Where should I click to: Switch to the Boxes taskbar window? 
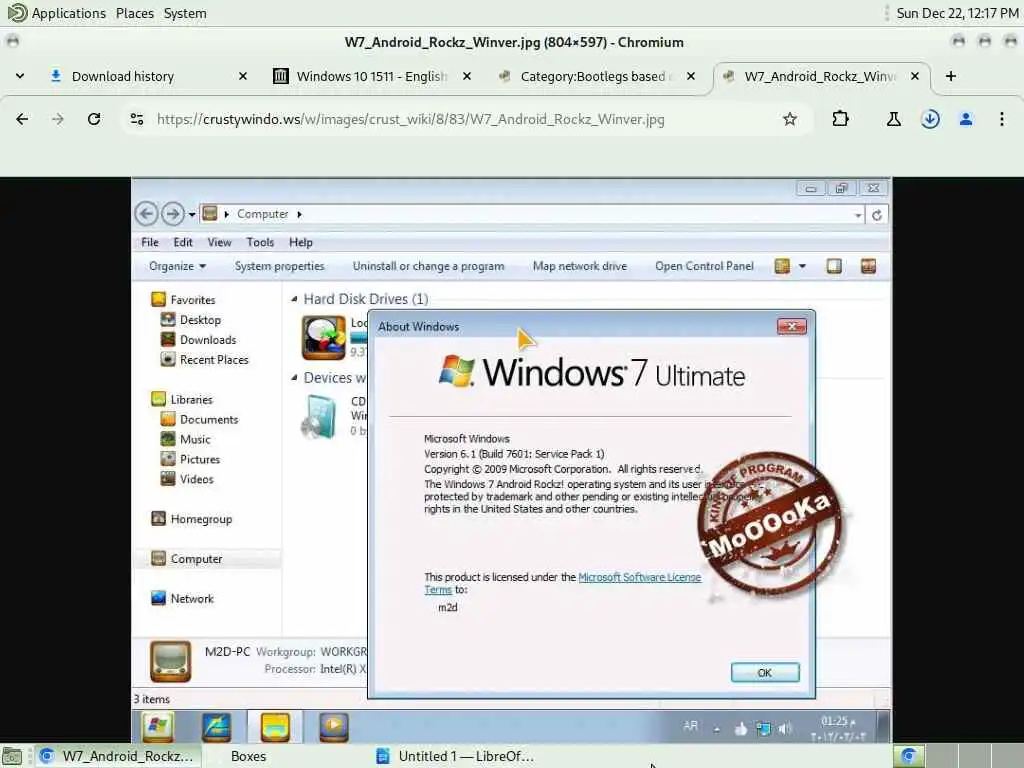coord(248,756)
